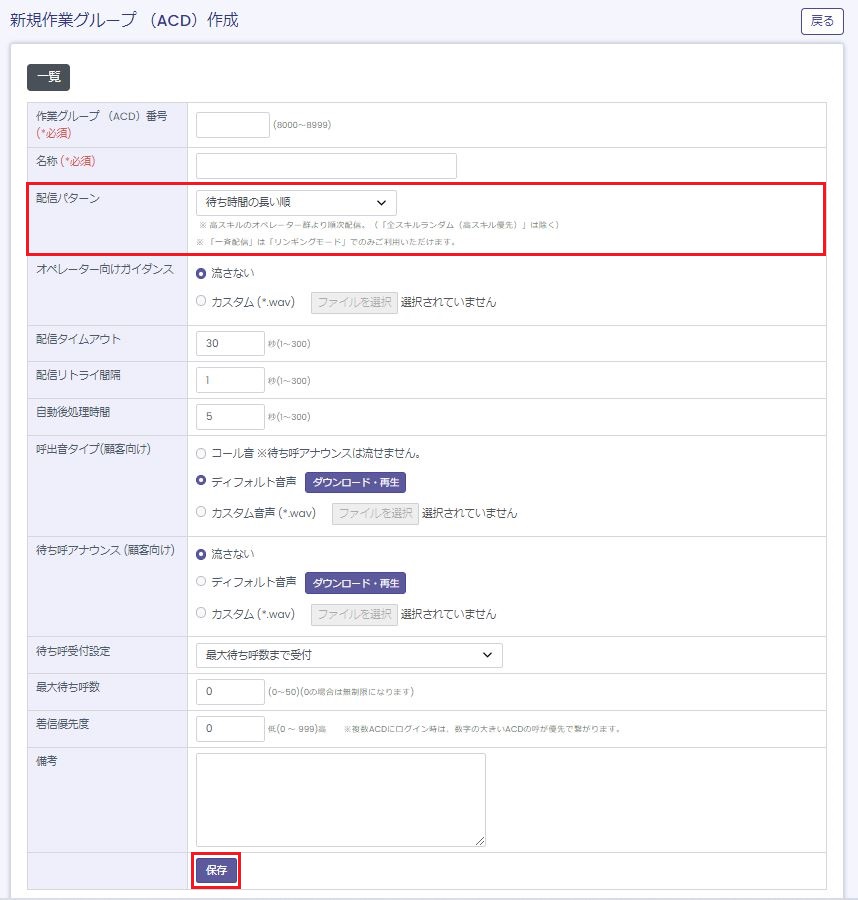Click the 配信タイムアウト seconds field
Image resolution: width=858 pixels, height=900 pixels.
point(230,343)
